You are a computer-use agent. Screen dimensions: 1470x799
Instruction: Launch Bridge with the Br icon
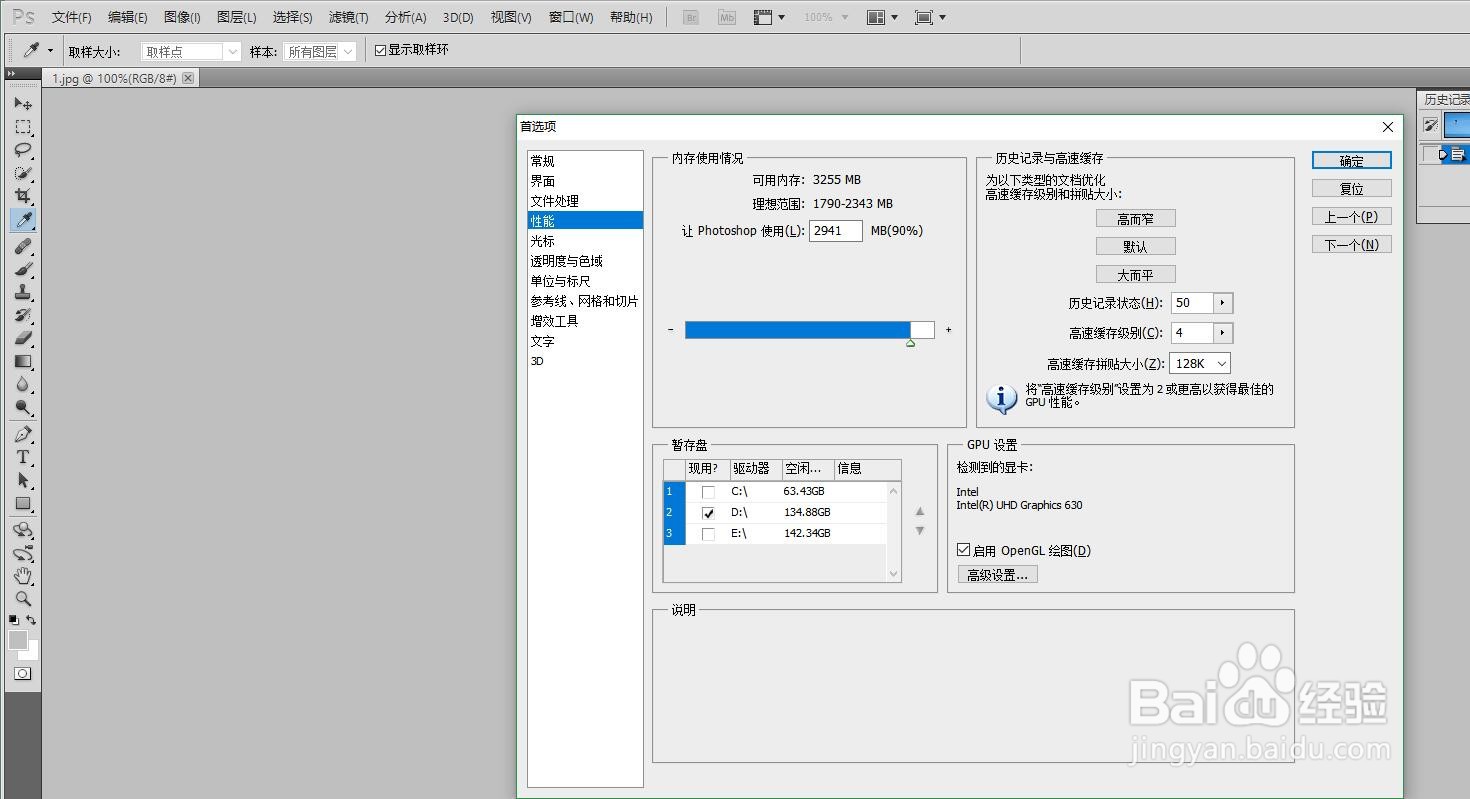click(690, 17)
